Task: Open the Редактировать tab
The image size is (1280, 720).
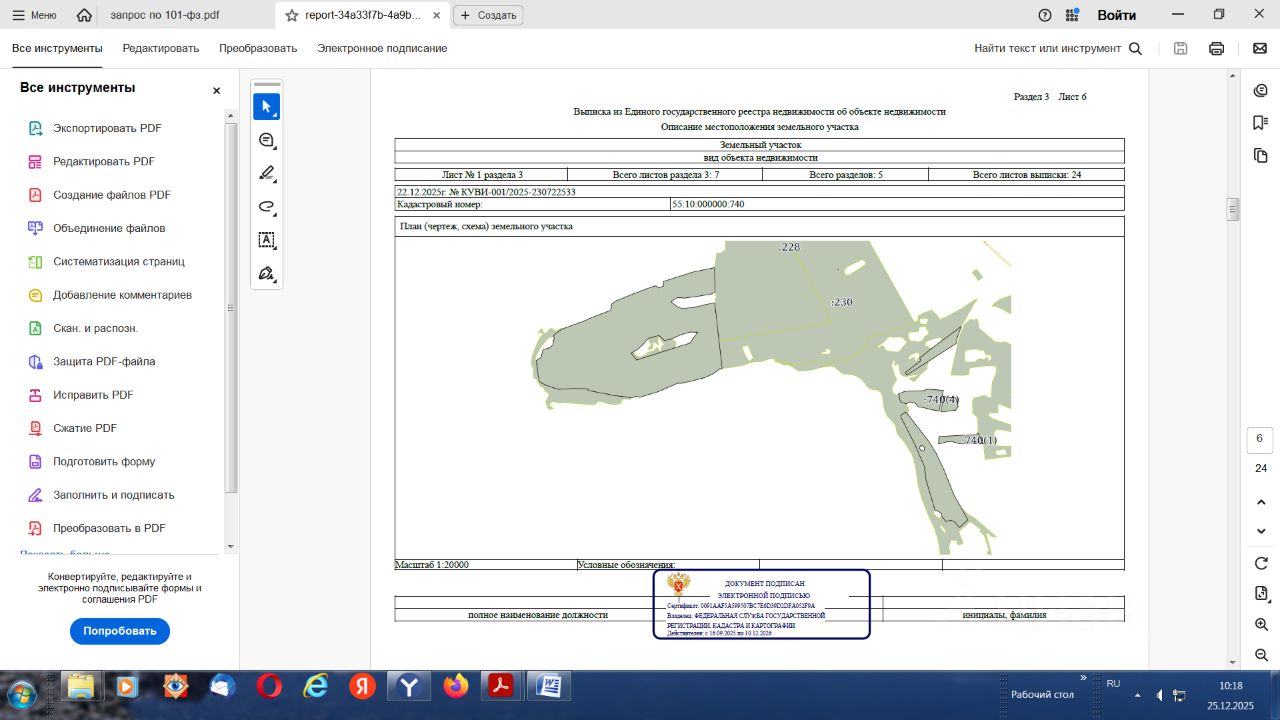Action: [161, 48]
